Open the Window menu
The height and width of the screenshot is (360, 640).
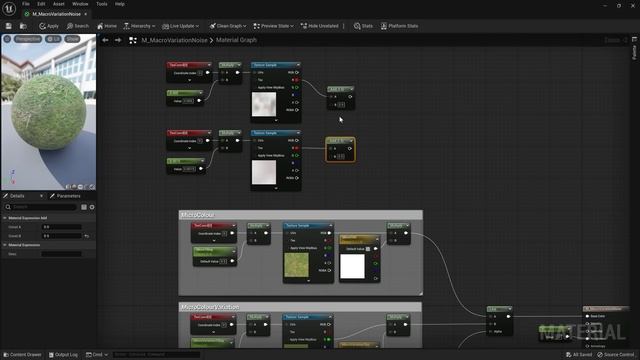tap(80, 4)
